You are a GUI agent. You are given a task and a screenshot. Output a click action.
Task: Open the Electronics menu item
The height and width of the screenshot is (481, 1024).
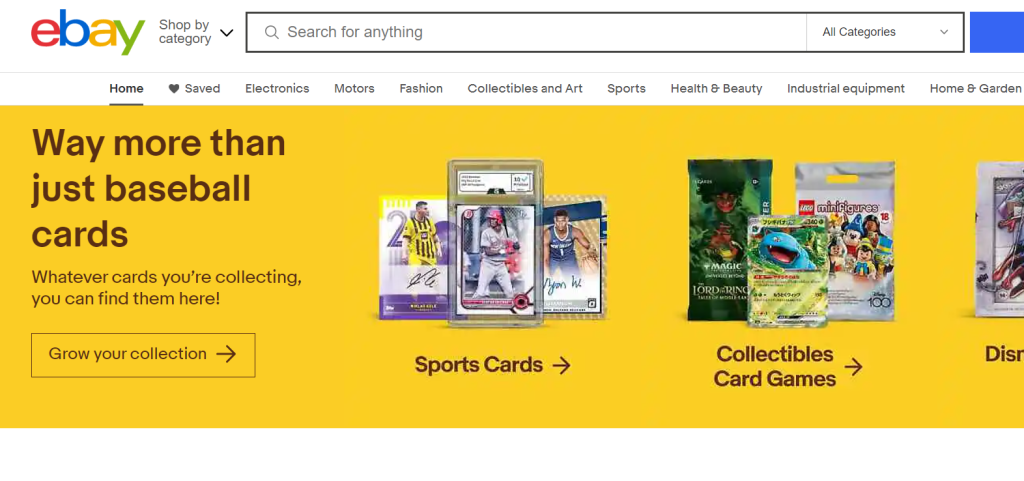tap(277, 89)
